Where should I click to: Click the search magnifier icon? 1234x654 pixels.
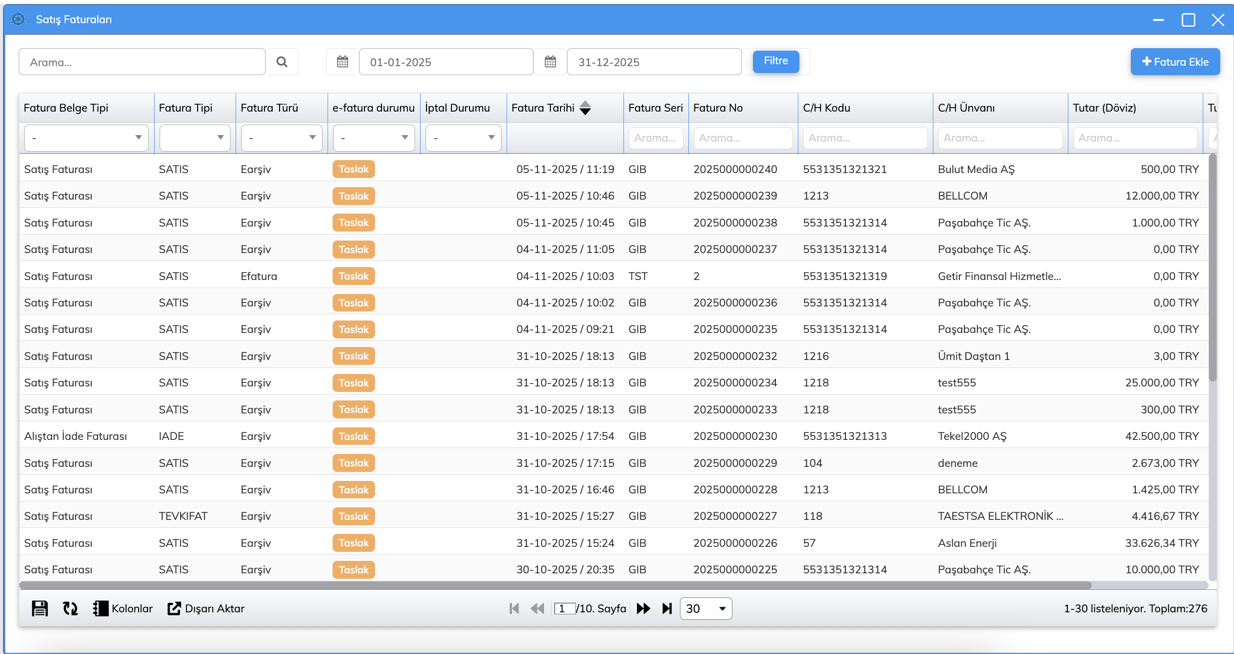click(x=282, y=62)
